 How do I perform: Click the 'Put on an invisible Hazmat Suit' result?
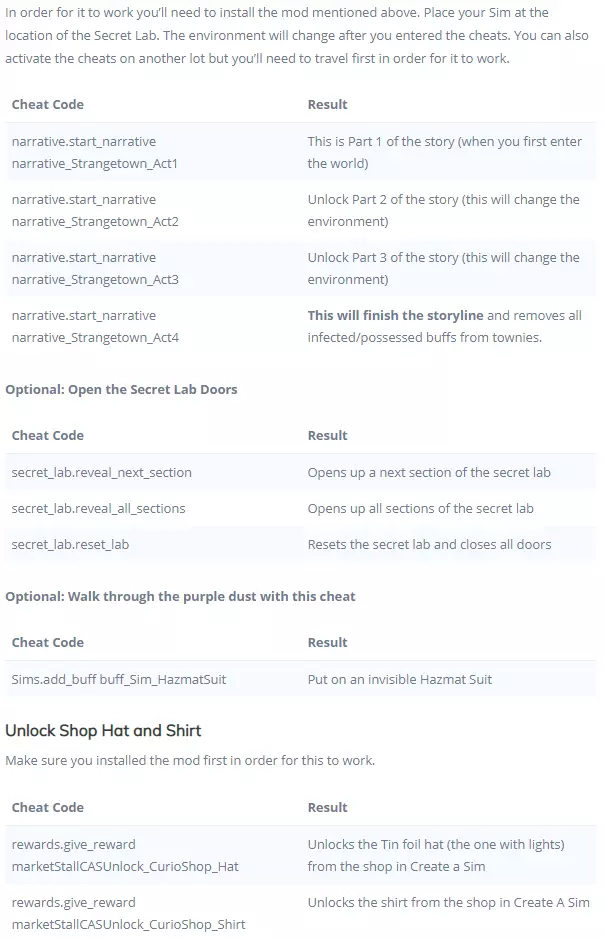coord(400,679)
